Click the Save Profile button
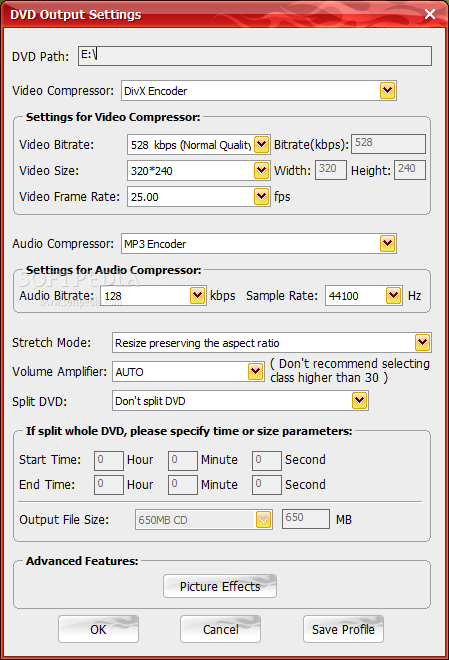This screenshot has width=449, height=660. coord(343,629)
